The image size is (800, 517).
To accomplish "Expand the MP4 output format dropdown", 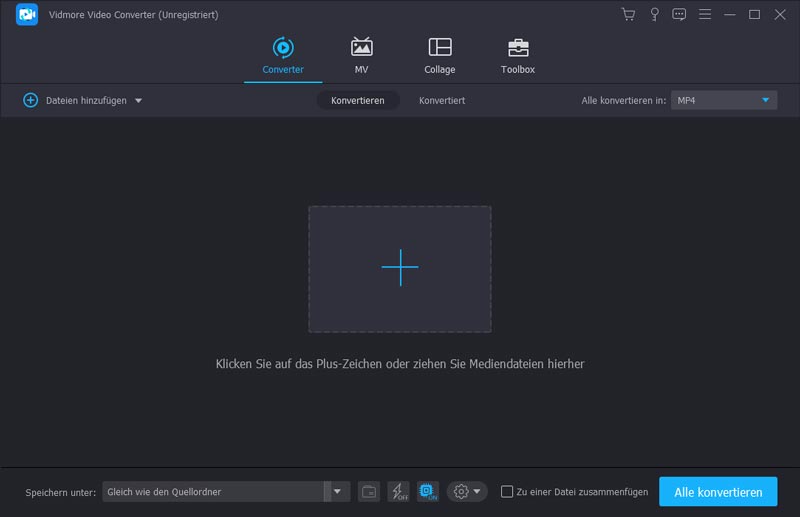I will click(766, 100).
